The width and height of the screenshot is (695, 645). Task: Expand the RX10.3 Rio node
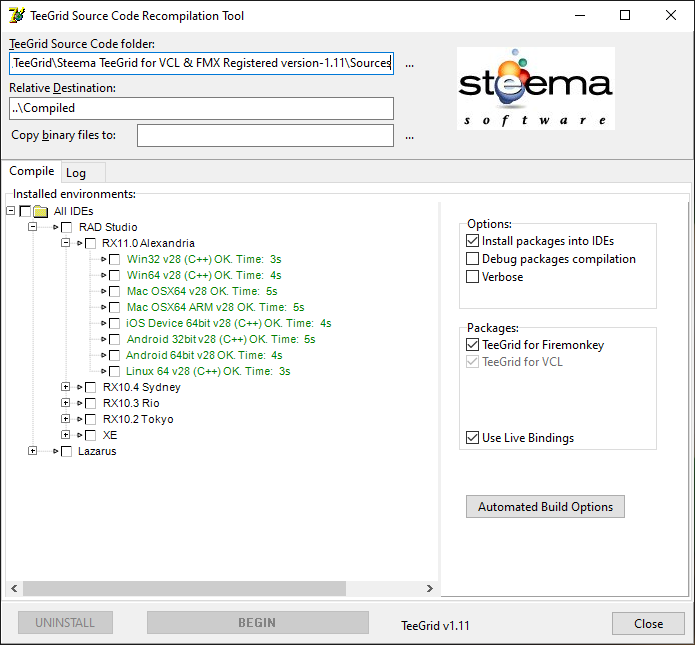pos(66,403)
